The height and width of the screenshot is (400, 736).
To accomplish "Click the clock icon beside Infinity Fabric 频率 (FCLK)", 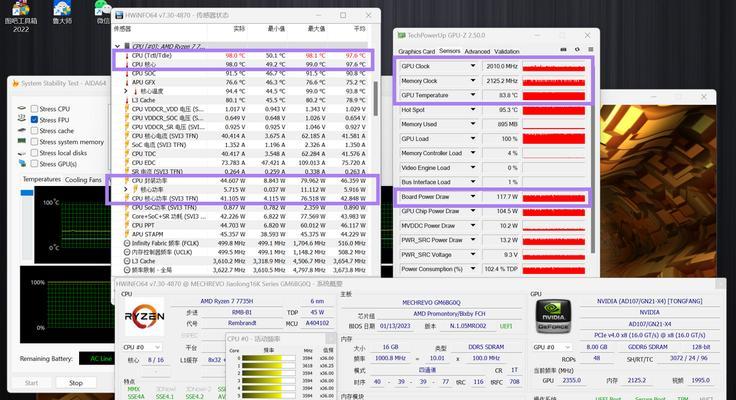I will (x=127, y=243).
